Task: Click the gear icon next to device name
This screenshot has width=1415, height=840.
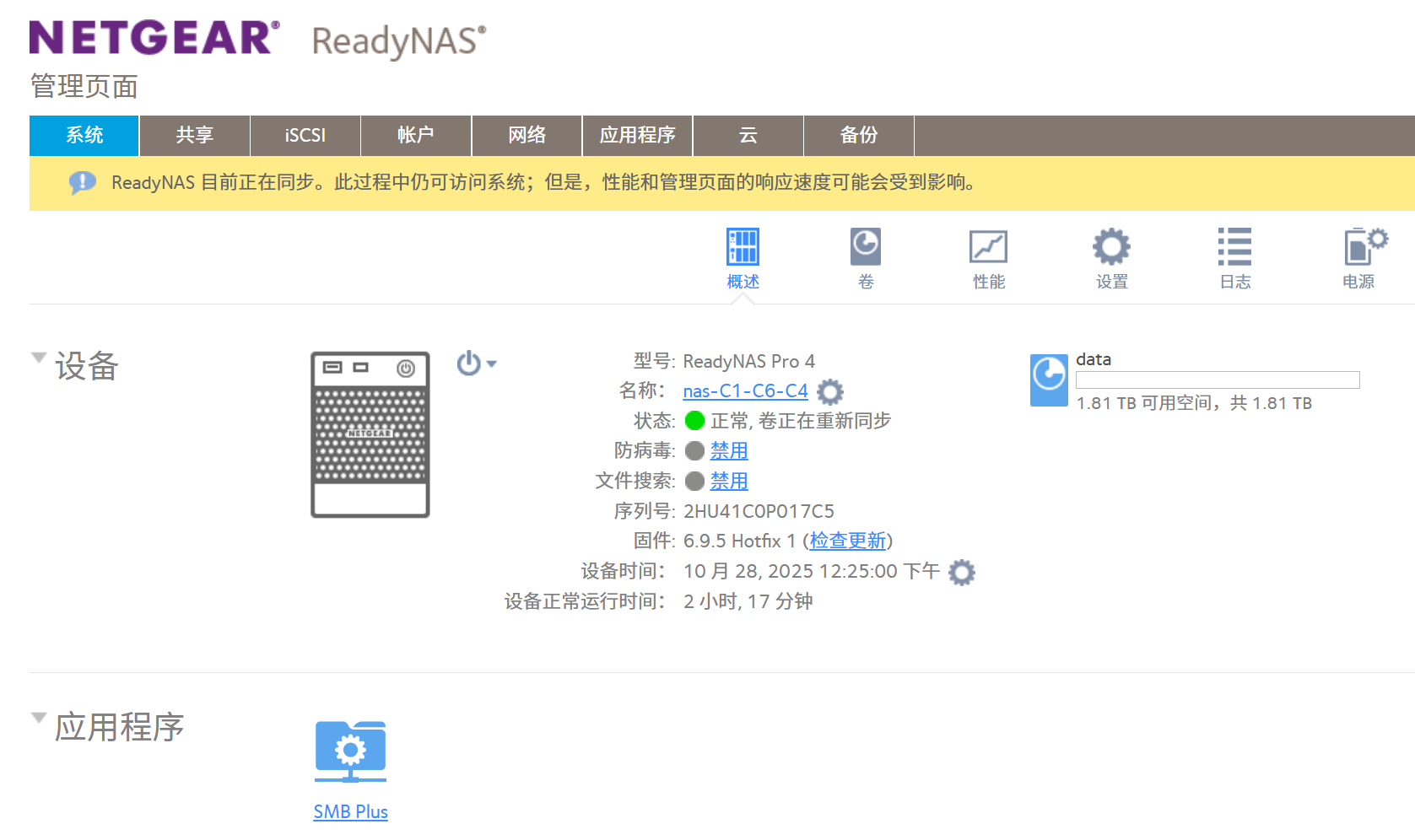Action: coord(830,391)
